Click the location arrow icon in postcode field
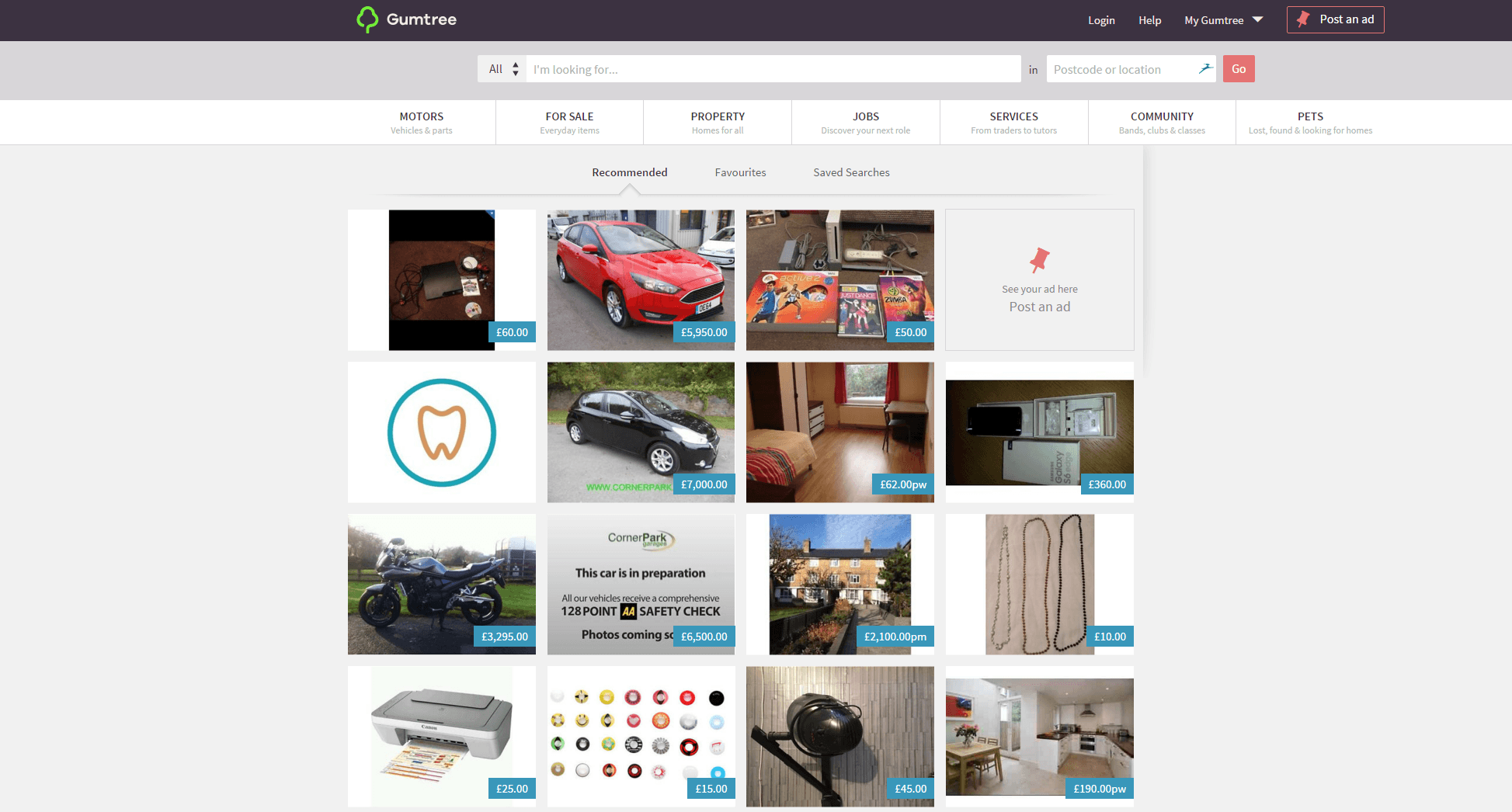The width and height of the screenshot is (1512, 812). [1206, 68]
